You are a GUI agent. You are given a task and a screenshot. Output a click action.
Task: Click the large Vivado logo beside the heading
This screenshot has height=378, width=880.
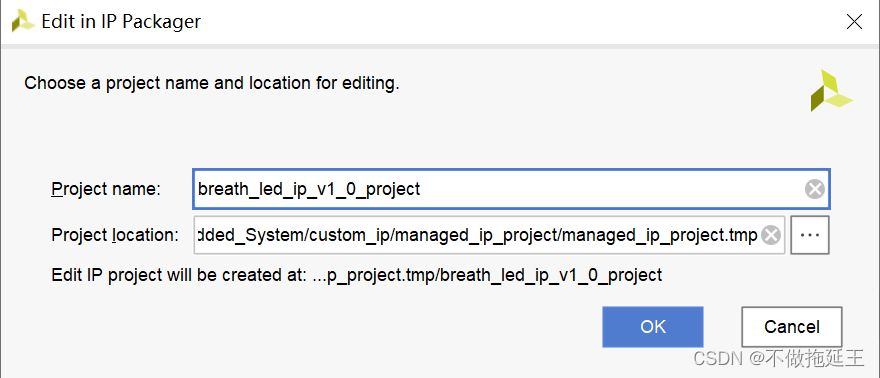click(831, 91)
